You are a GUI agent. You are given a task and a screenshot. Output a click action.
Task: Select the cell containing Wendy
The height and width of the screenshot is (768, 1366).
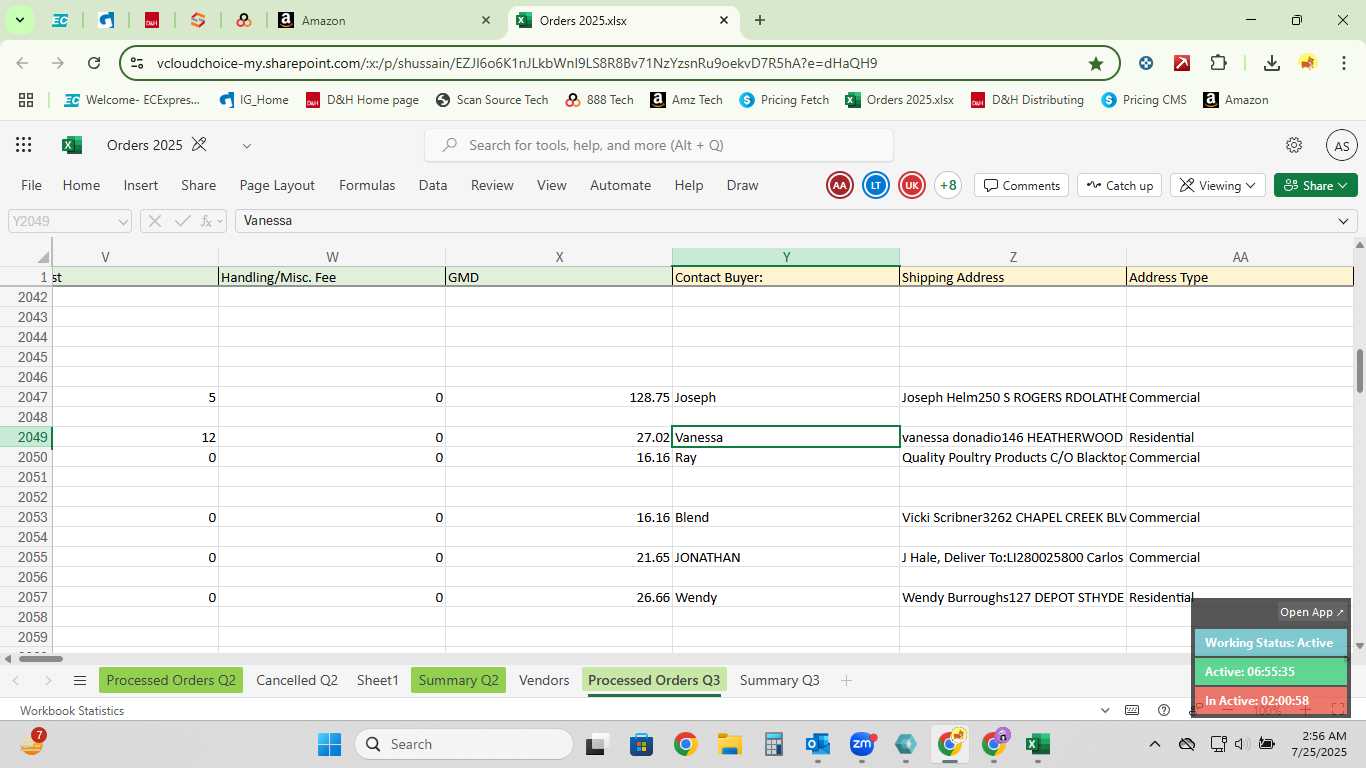(786, 597)
